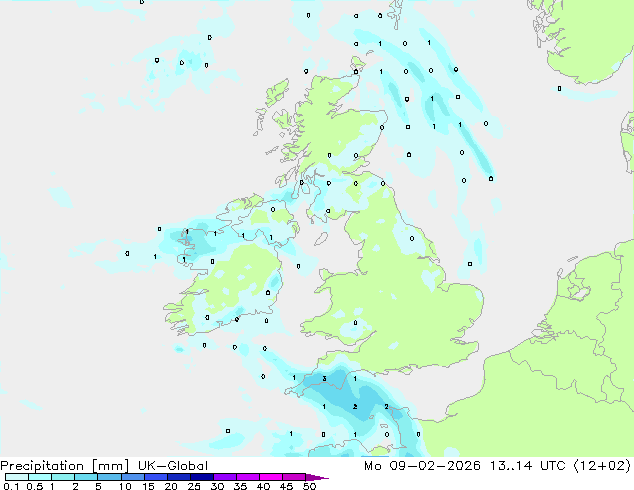Click the legend tick label '50'
Viewport: 634px width, 490px height.
point(310,486)
